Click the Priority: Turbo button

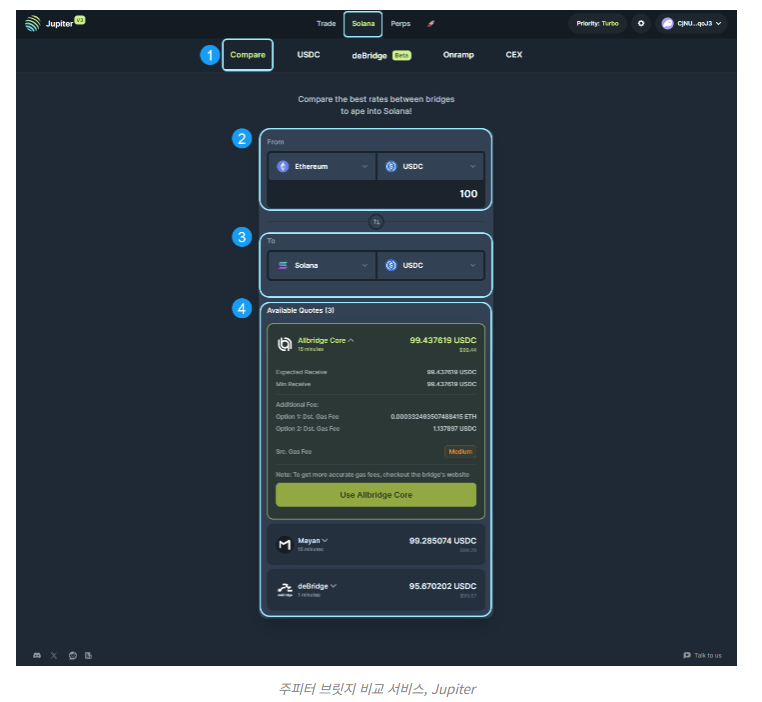click(598, 23)
